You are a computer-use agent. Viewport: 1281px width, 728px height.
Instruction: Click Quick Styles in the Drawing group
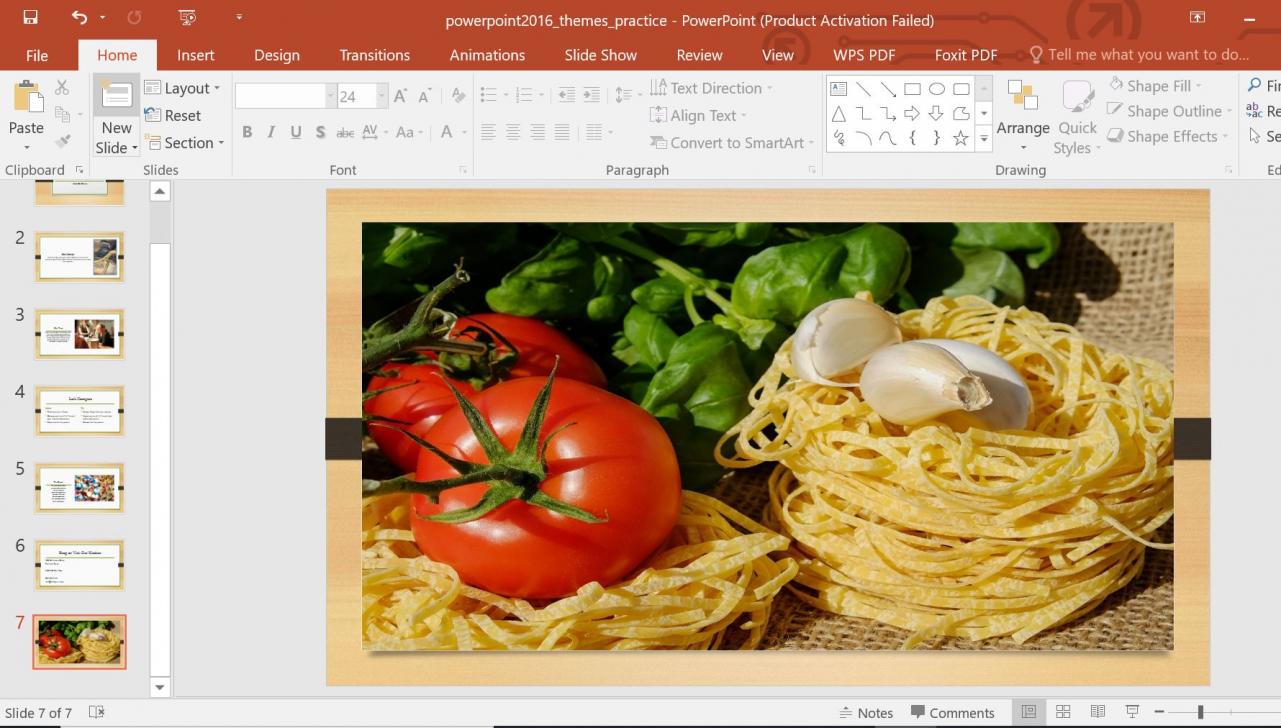pyautogui.click(x=1076, y=118)
